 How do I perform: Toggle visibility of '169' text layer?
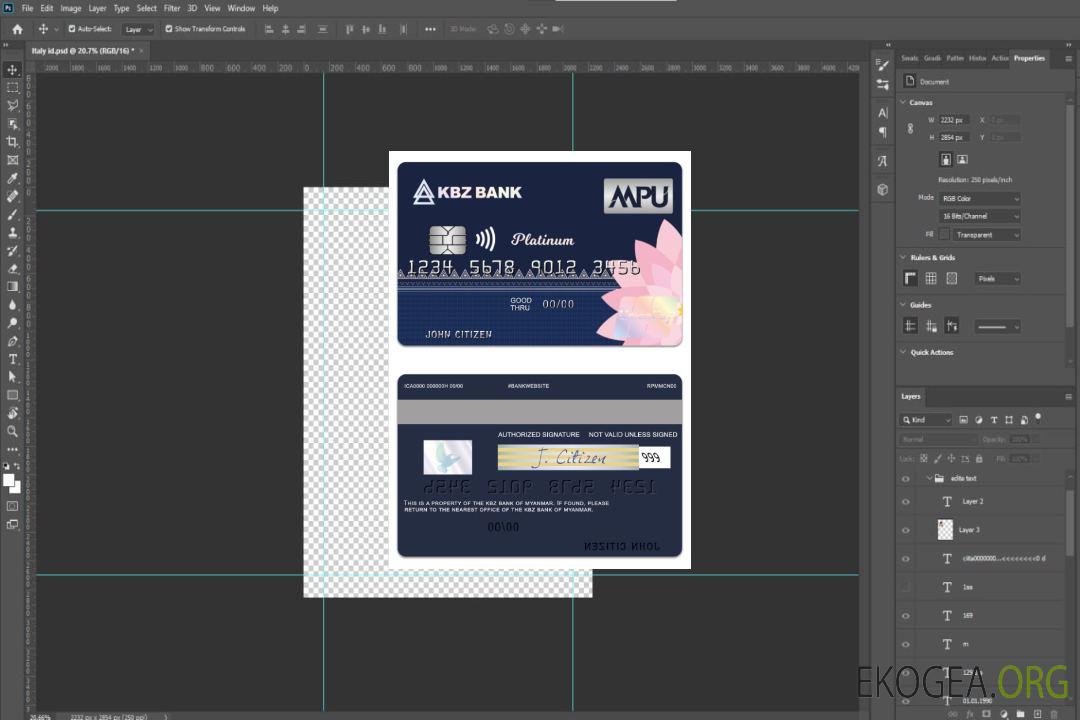(x=906, y=616)
